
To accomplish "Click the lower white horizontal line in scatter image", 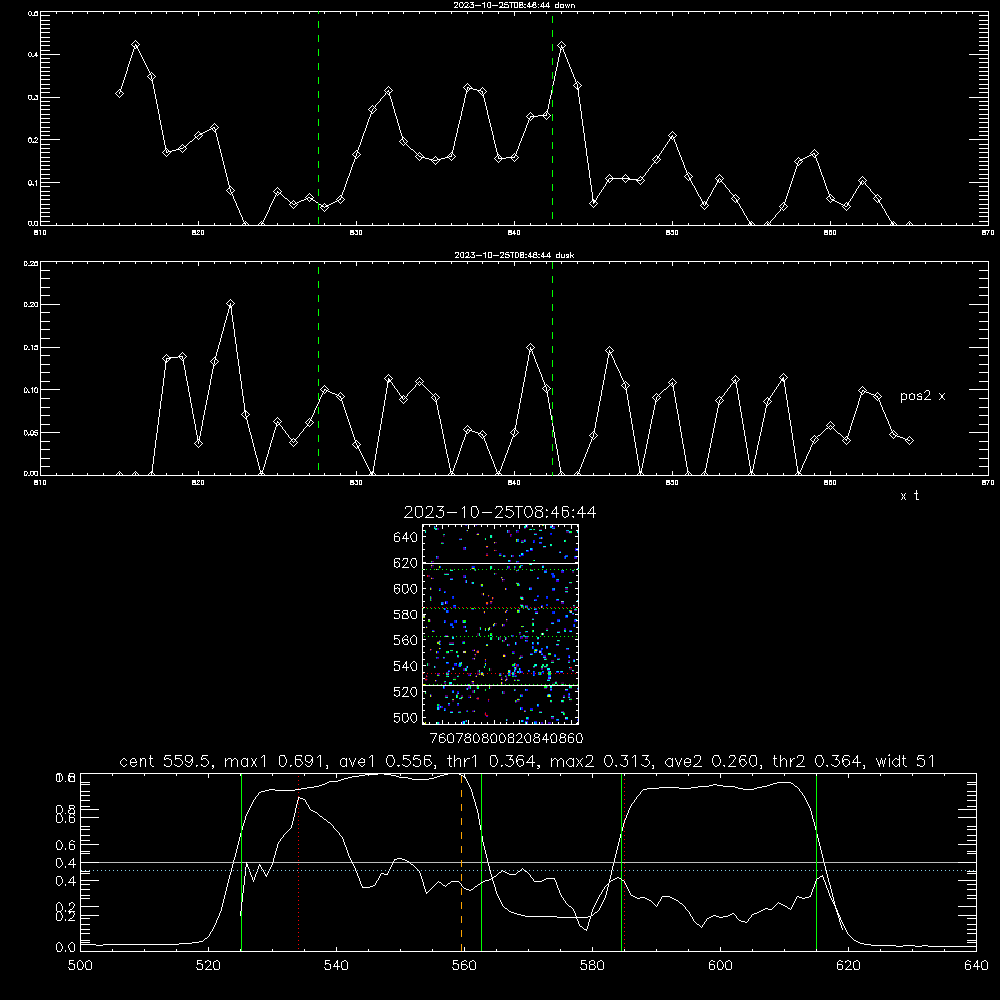I will click(x=500, y=685).
